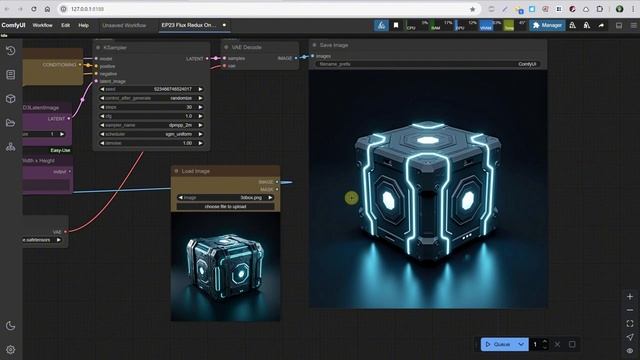Click the denoise value field
Screen dimensions: 640x360
[151, 143]
